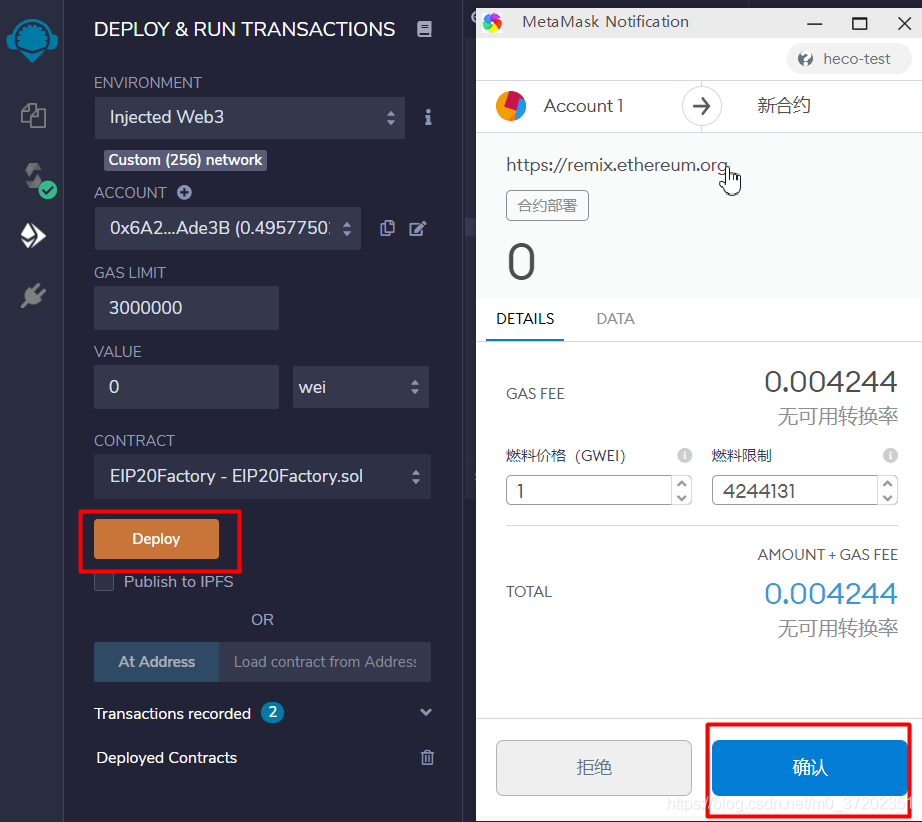Delete deployed contracts with trash icon
The height and width of the screenshot is (822, 922).
427,757
